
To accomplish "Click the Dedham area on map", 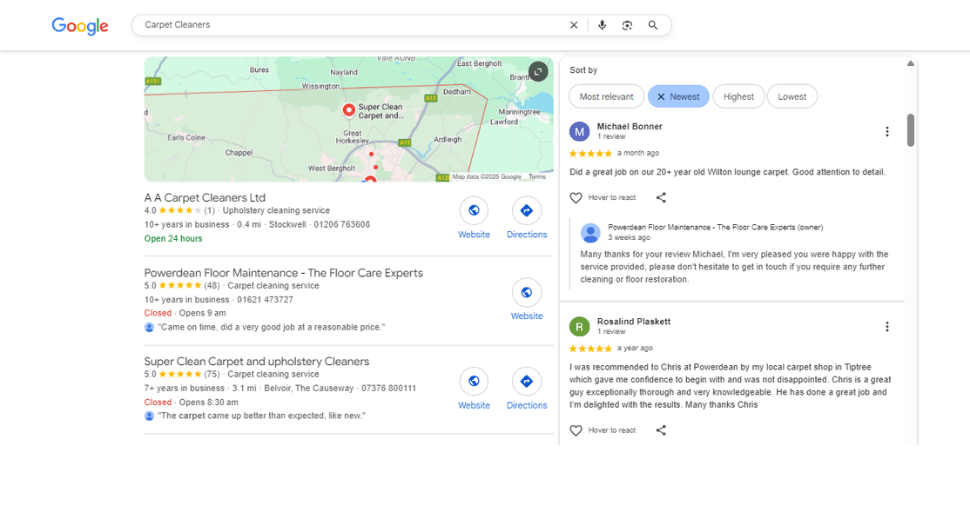I will click(457, 92).
